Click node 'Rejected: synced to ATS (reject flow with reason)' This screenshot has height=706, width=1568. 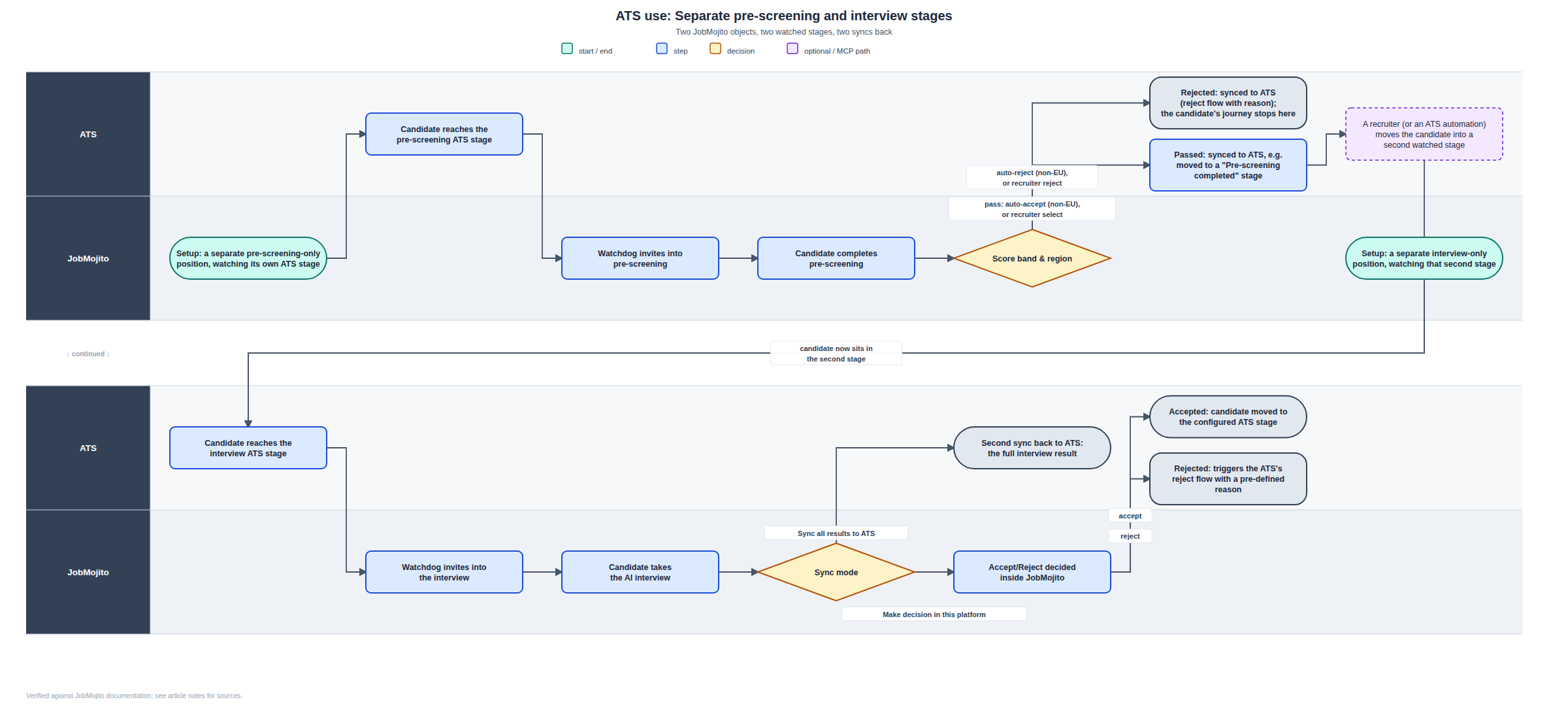tap(1228, 103)
